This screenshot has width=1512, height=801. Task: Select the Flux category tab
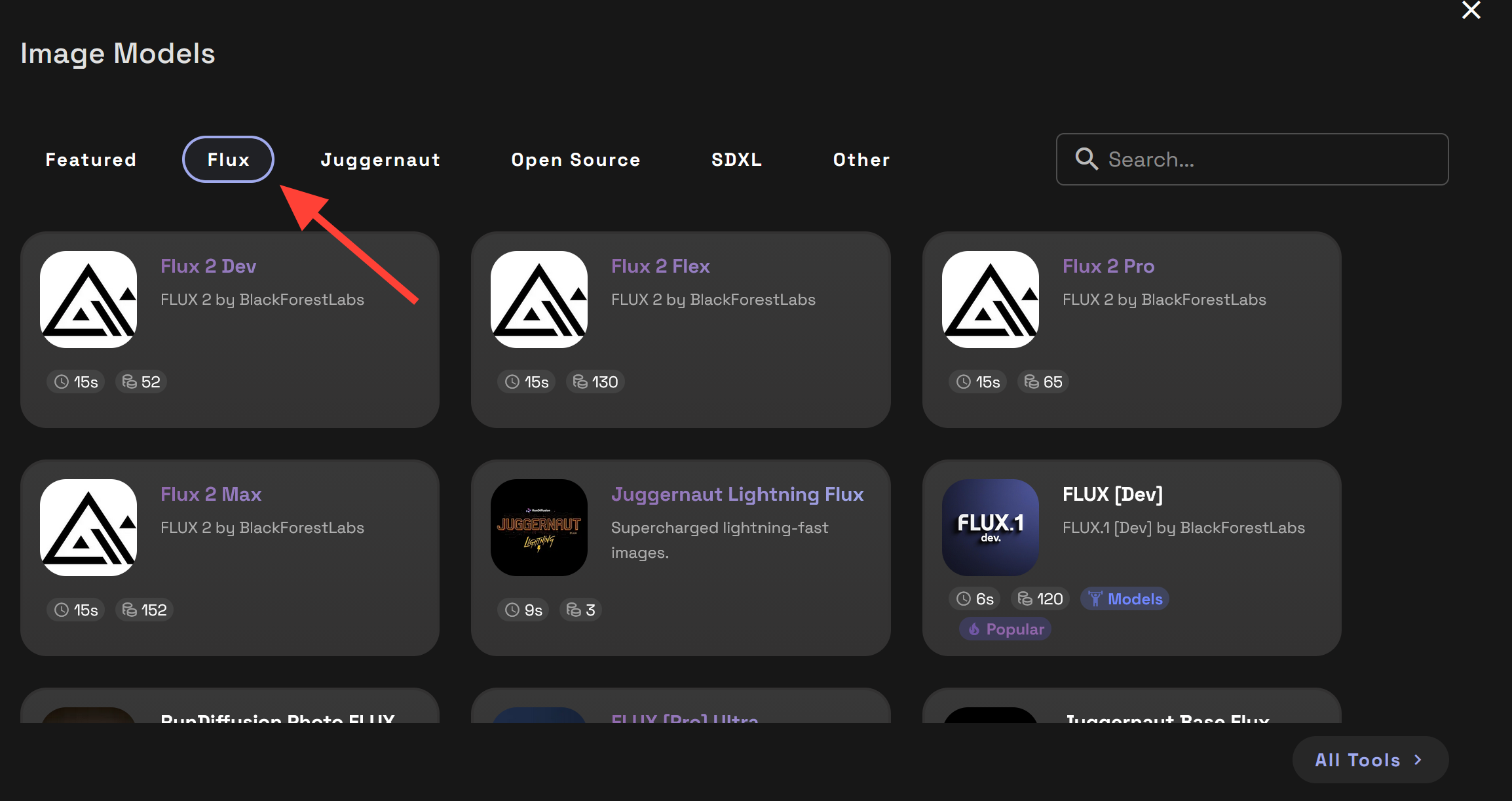coord(228,159)
